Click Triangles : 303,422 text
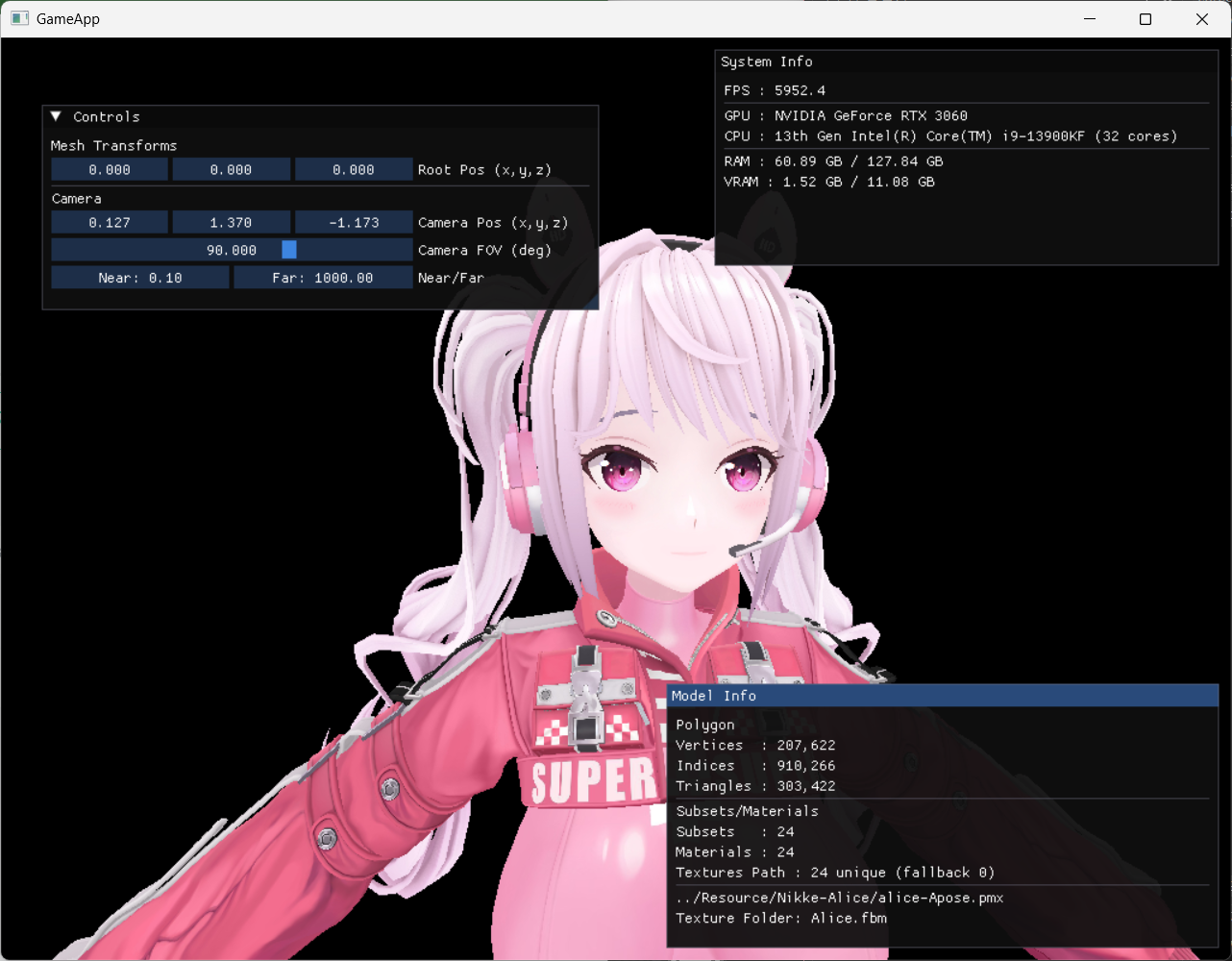This screenshot has width=1232, height=961. (755, 786)
